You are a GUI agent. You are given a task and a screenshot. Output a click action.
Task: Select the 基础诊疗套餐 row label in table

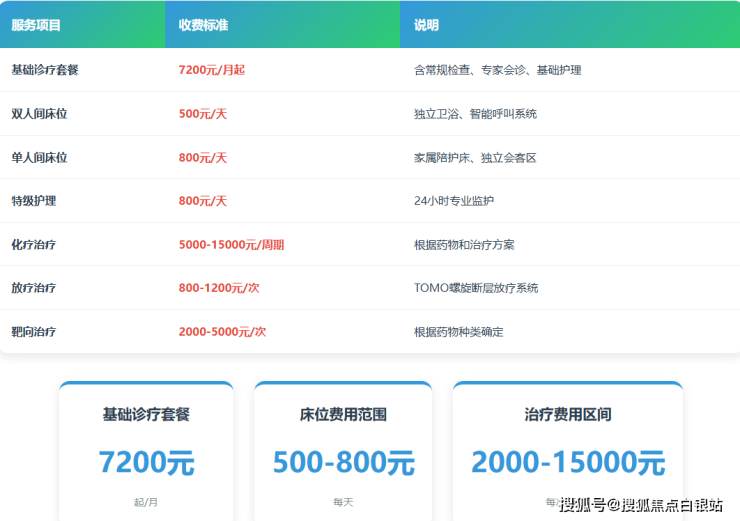click(45, 70)
